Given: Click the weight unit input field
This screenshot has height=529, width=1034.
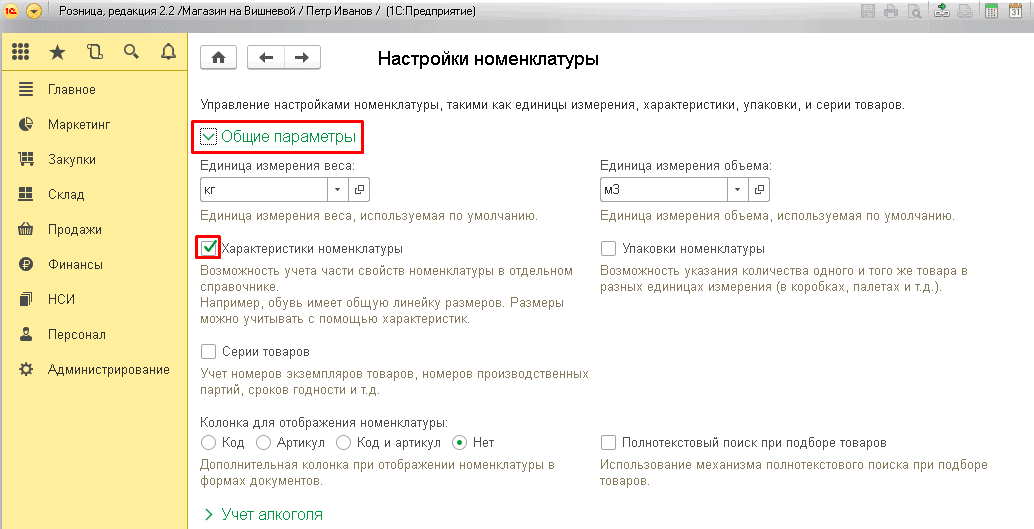Looking at the screenshot, I should coord(263,189).
